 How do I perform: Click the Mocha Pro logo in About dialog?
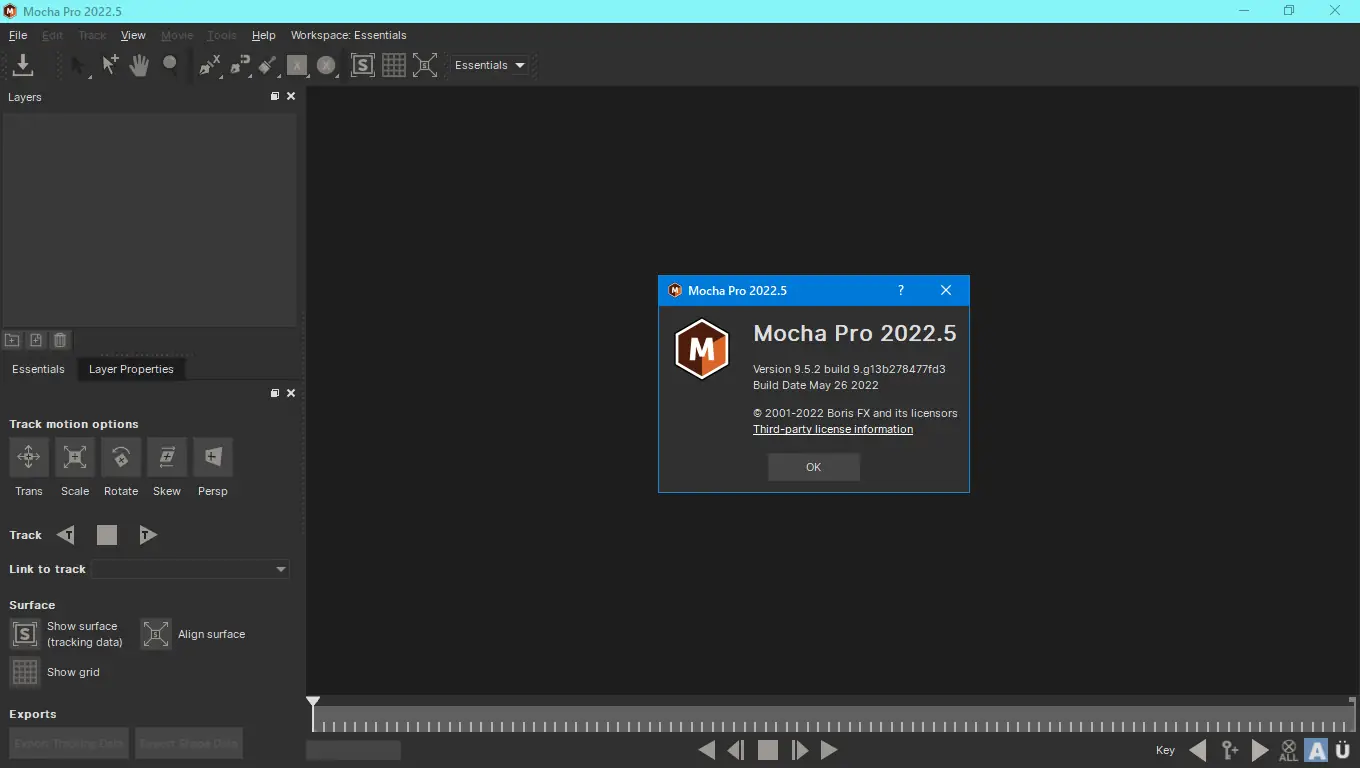(701, 349)
